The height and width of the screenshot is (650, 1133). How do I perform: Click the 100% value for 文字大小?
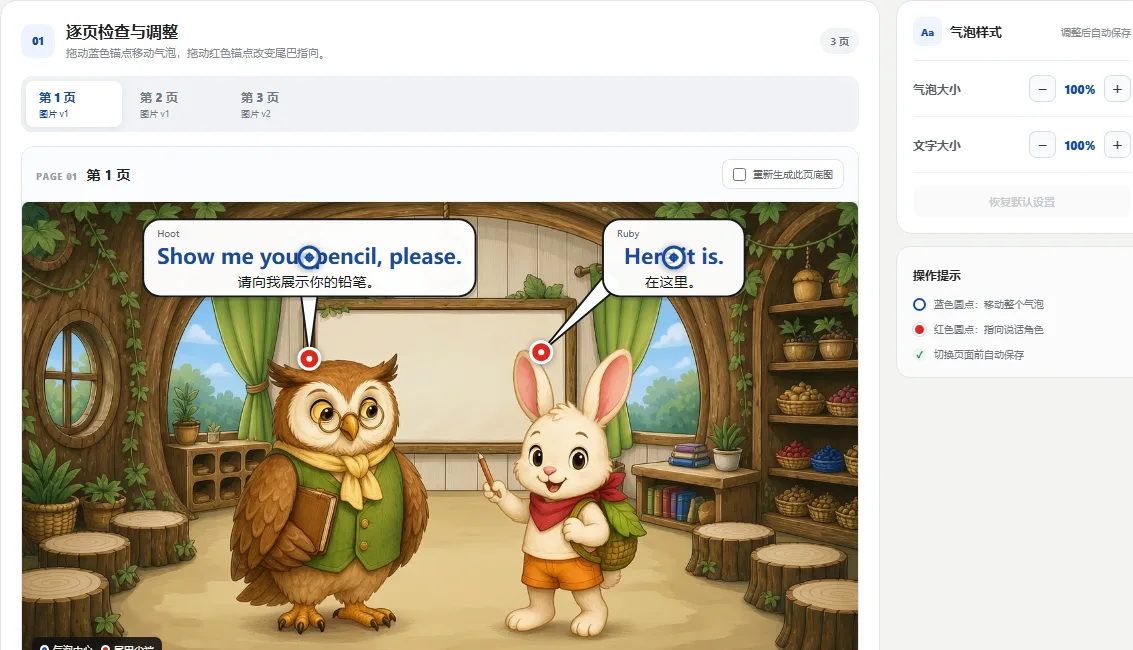1080,145
